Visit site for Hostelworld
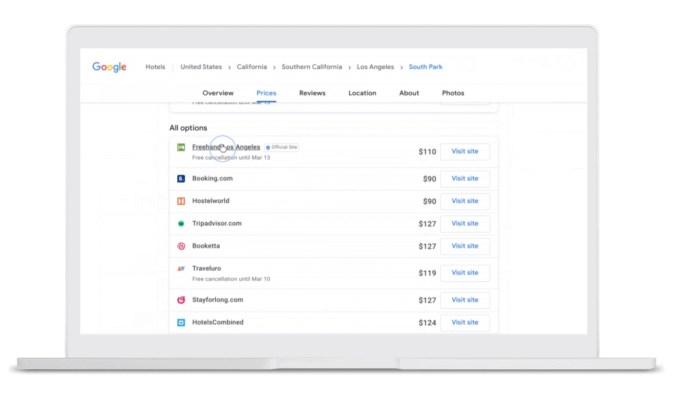This screenshot has height=400, width=680. pyautogui.click(x=465, y=201)
